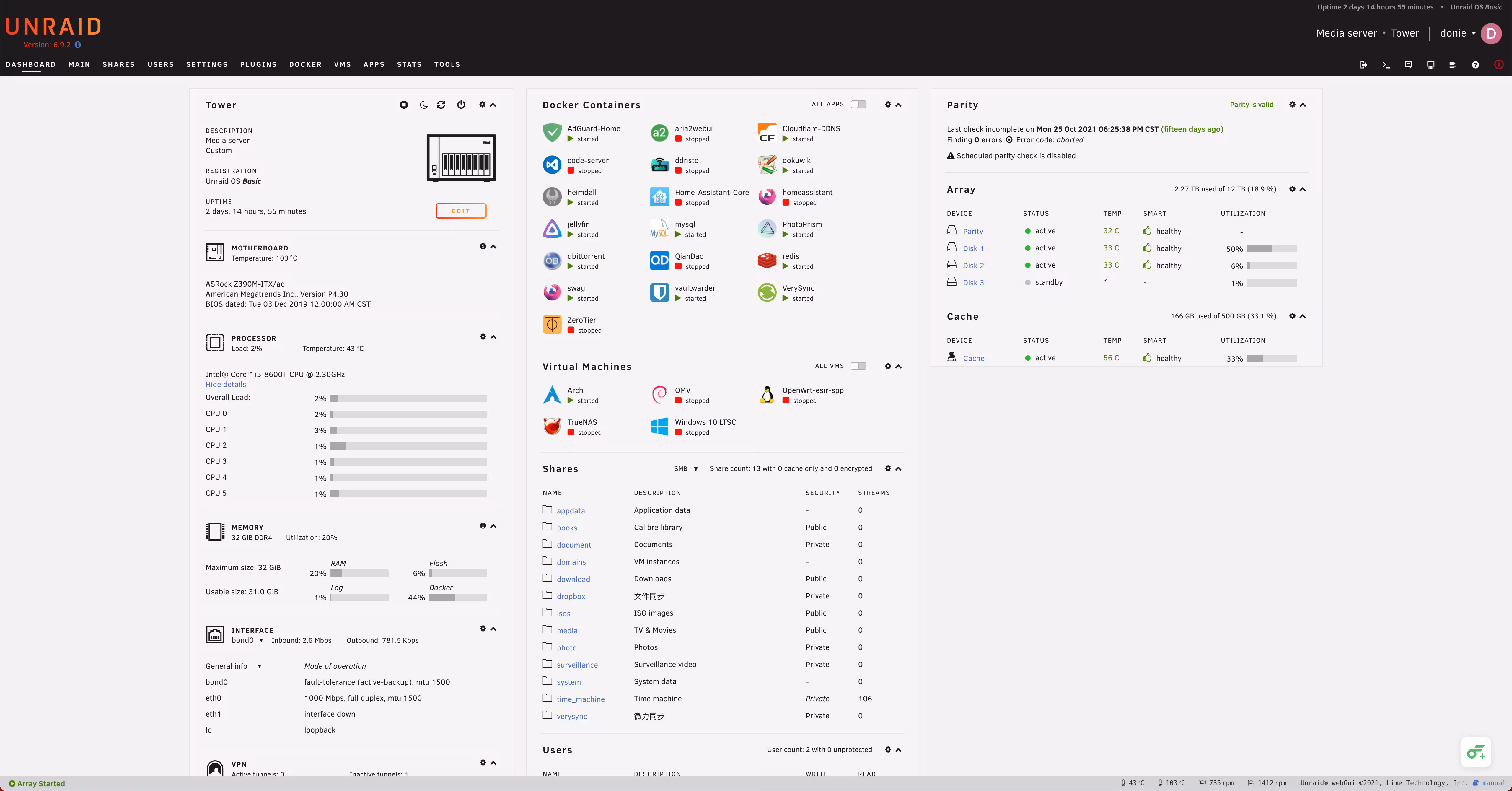Click the OpenWrt-esir-spp VM icon
This screenshot has width=1512, height=791.
coord(767,395)
